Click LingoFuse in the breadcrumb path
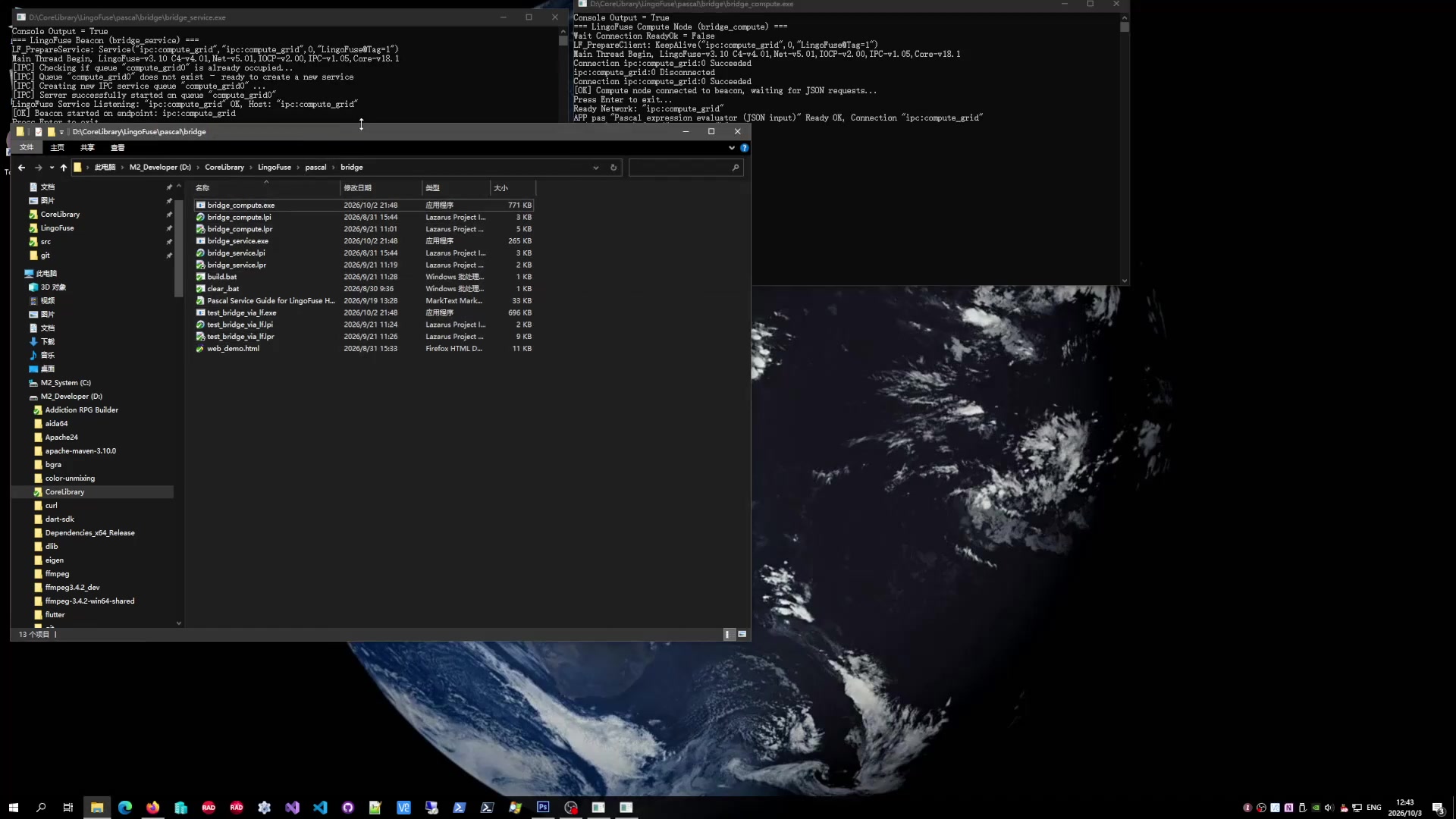The height and width of the screenshot is (819, 1456). click(274, 168)
